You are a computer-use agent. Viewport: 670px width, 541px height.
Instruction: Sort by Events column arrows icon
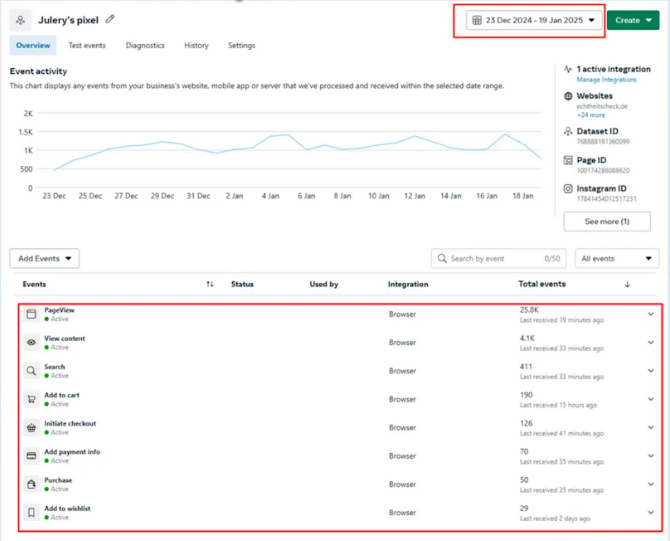point(210,284)
